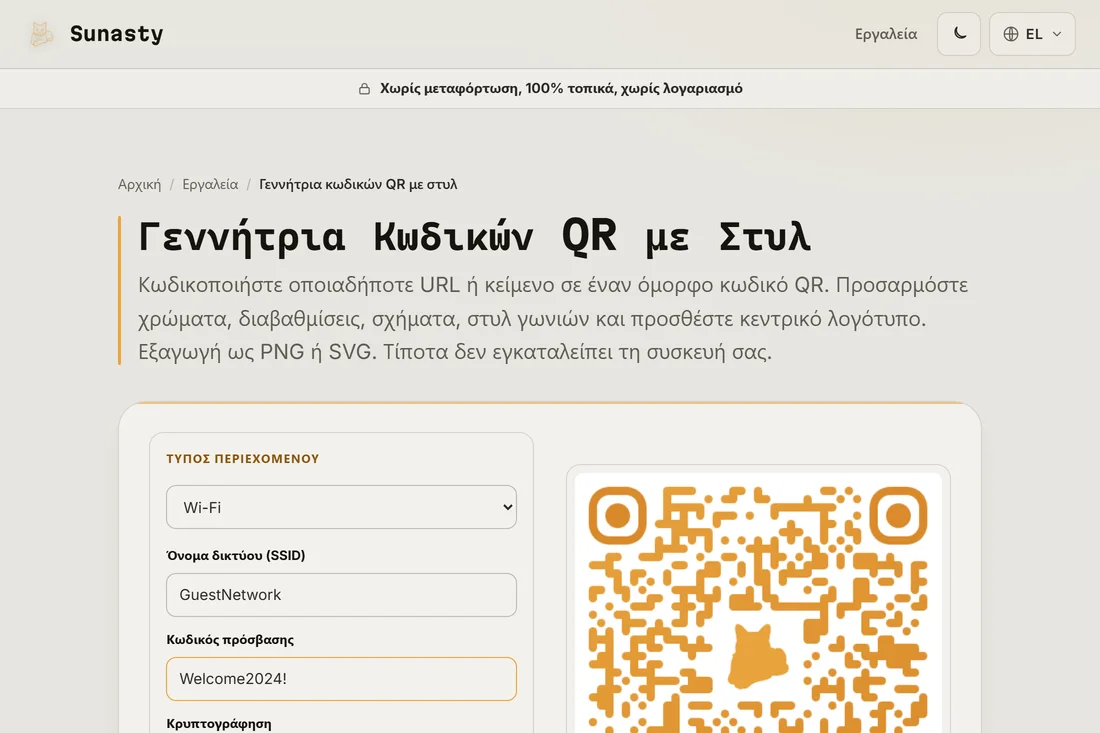Click the Κωδικός πρόσβασης label
The height and width of the screenshot is (733, 1100).
(230, 640)
